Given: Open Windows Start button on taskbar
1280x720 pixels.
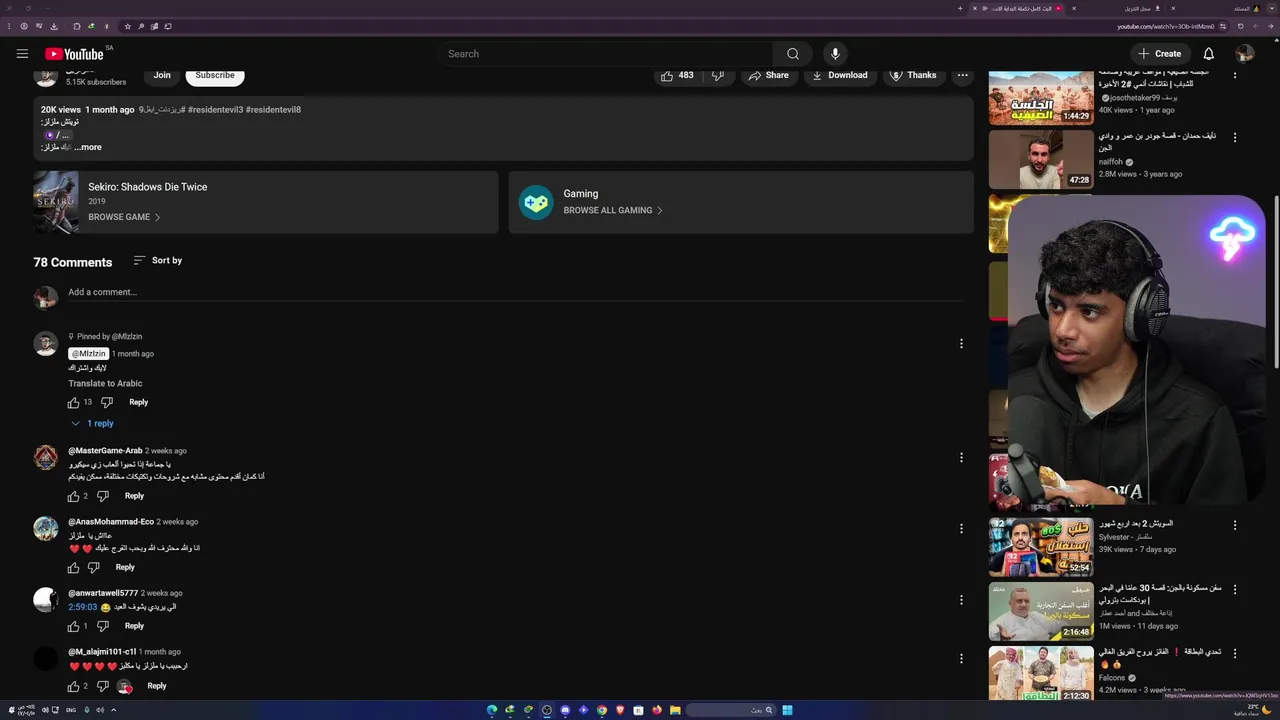Looking at the screenshot, I should pyautogui.click(x=787, y=710).
